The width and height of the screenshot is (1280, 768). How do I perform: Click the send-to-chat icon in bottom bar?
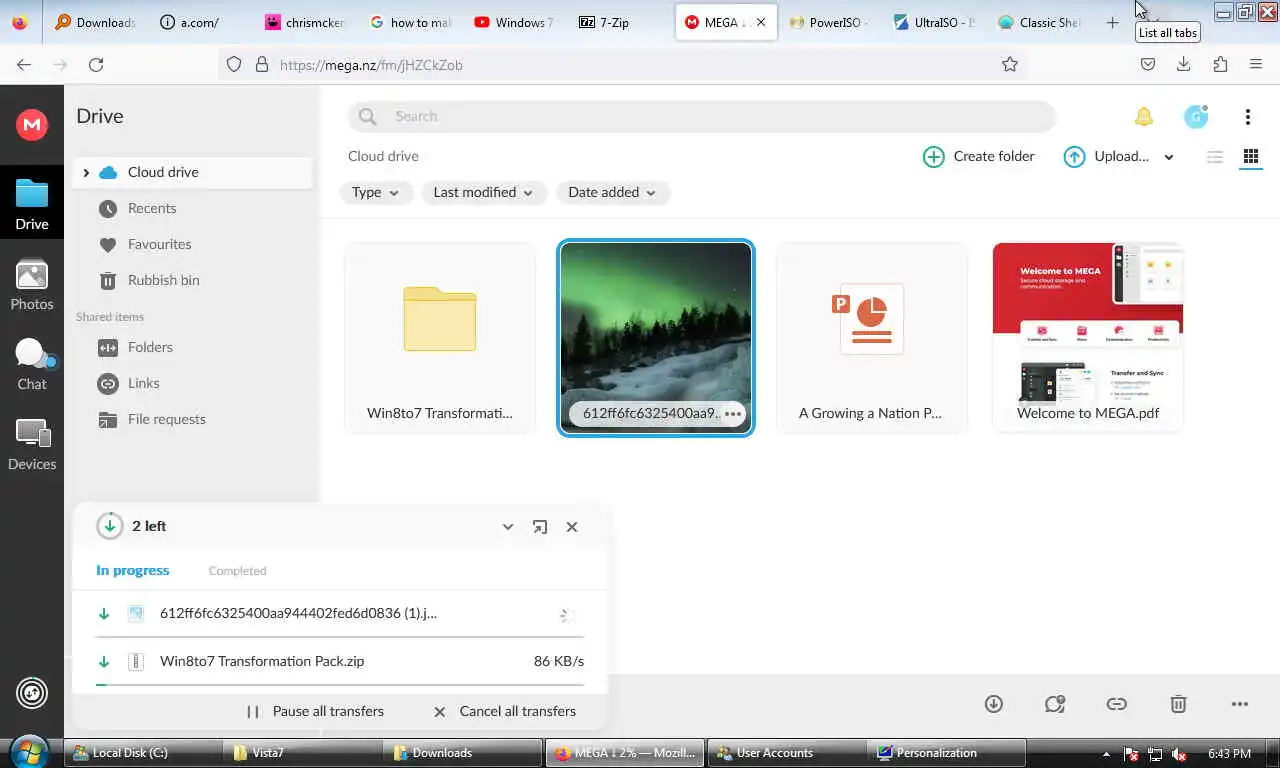click(x=1055, y=704)
